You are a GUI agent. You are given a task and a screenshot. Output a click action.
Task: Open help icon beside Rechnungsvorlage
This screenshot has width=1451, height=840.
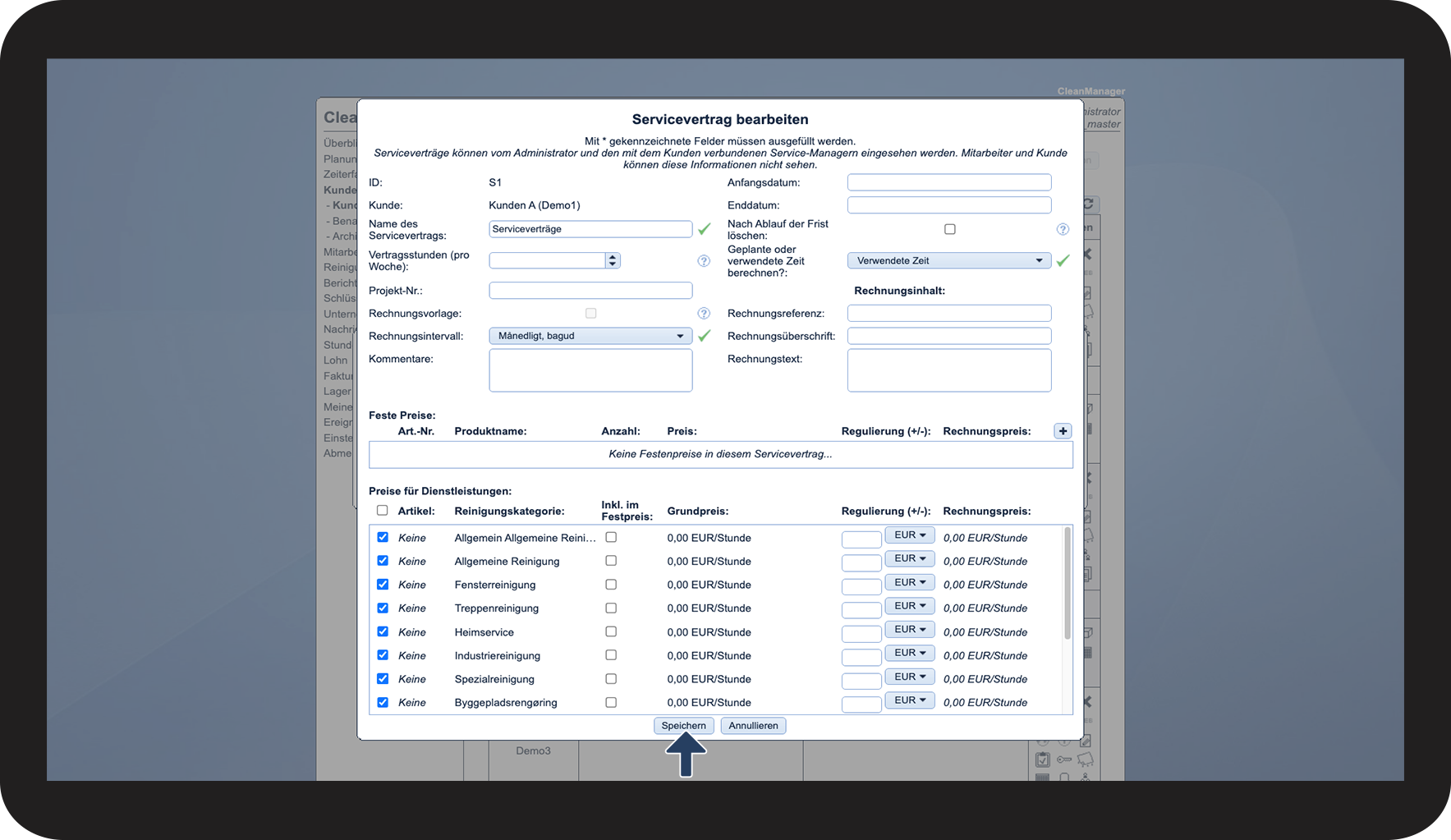point(704,314)
